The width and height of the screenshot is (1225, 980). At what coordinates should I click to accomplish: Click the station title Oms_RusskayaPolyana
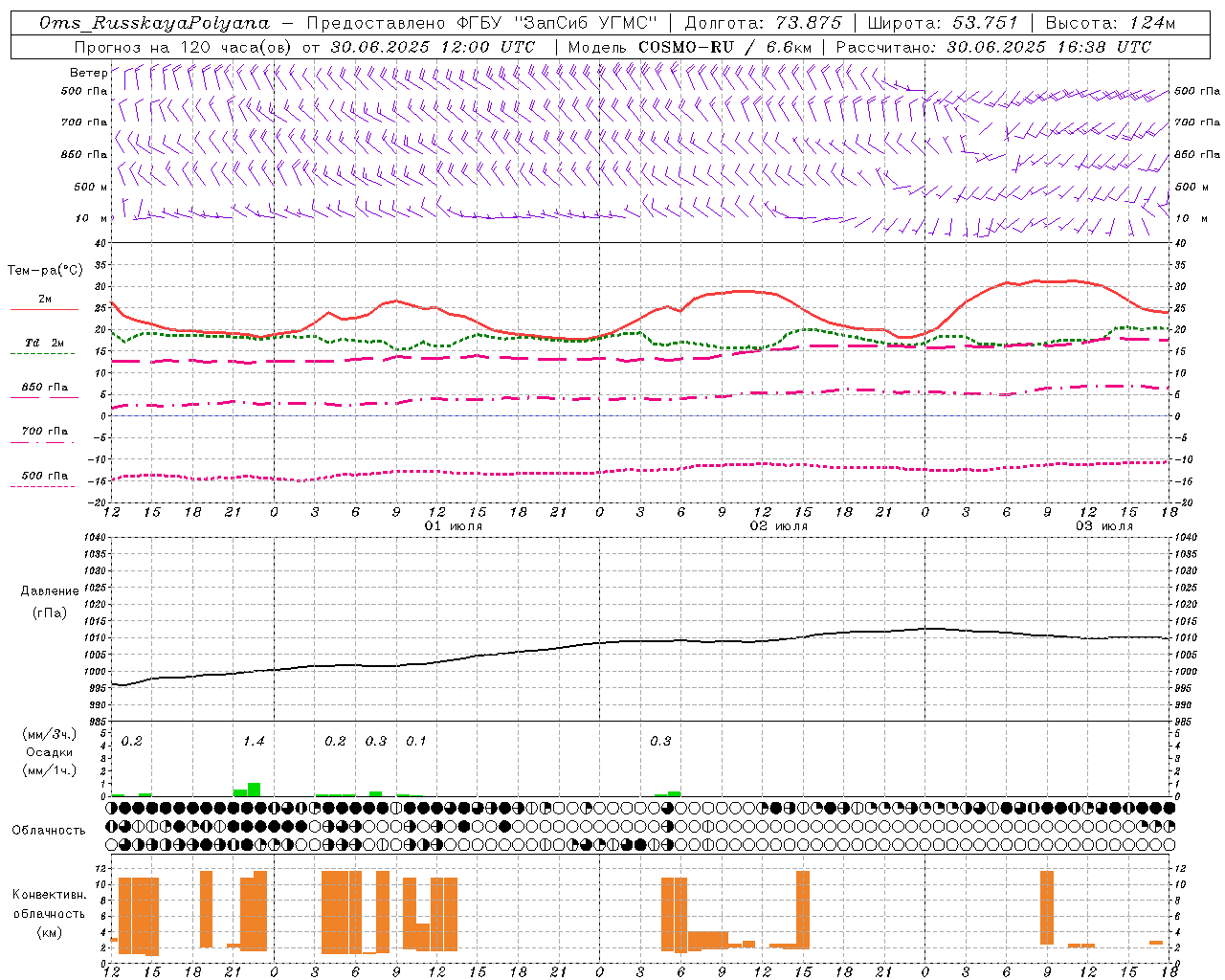(x=154, y=23)
